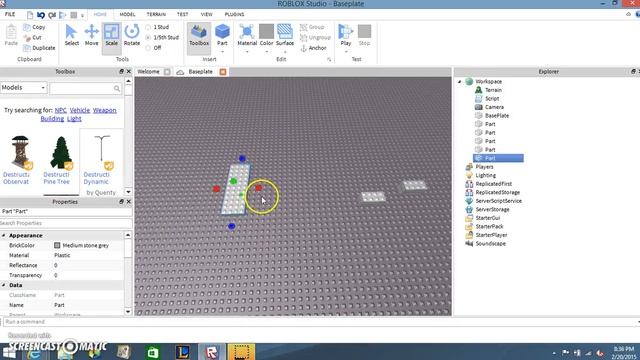The width and height of the screenshot is (640, 360).
Task: Toggle Anchor on selected part
Action: pyautogui.click(x=313, y=48)
